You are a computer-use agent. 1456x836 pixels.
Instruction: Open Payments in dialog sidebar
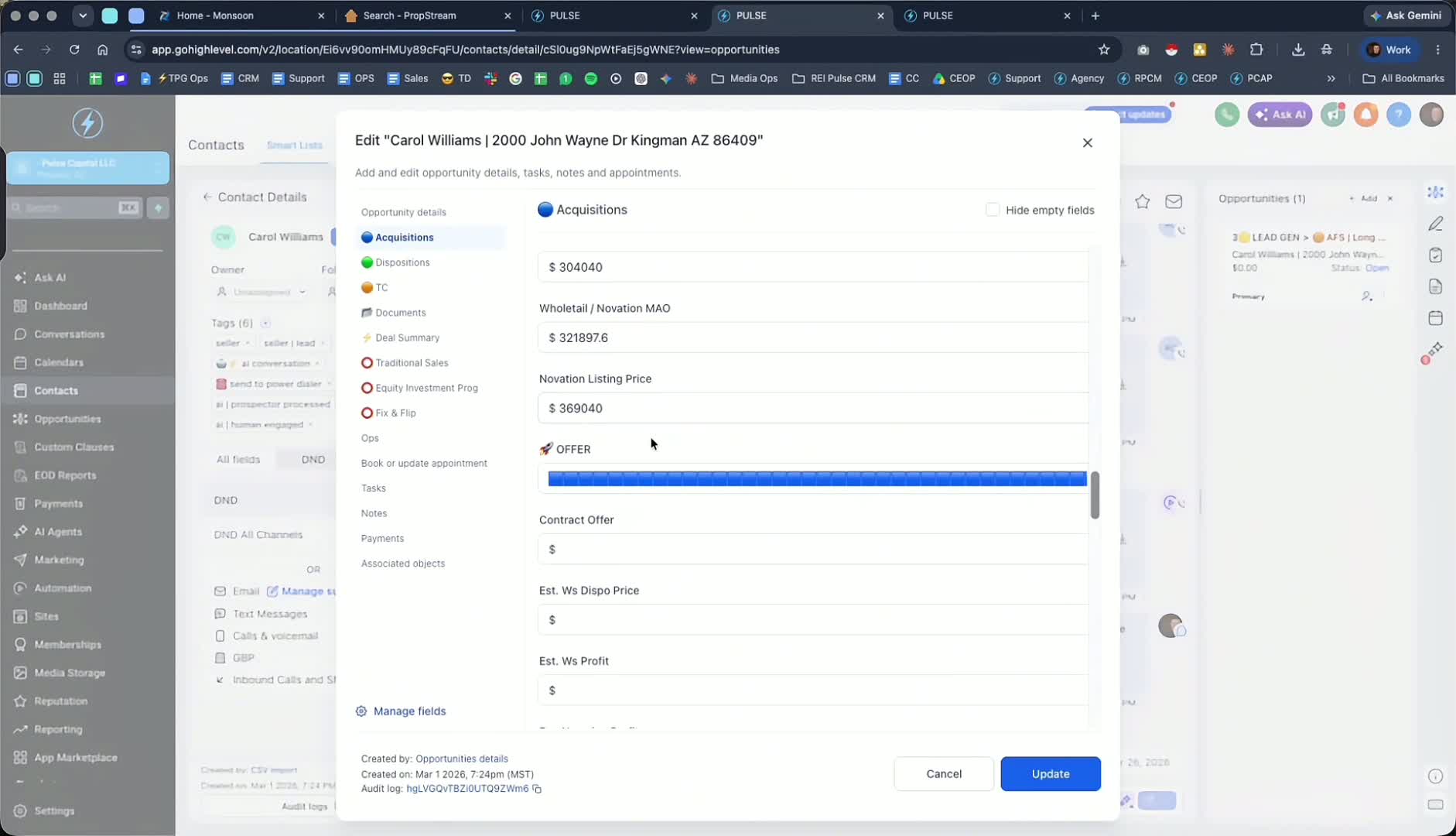(382, 539)
